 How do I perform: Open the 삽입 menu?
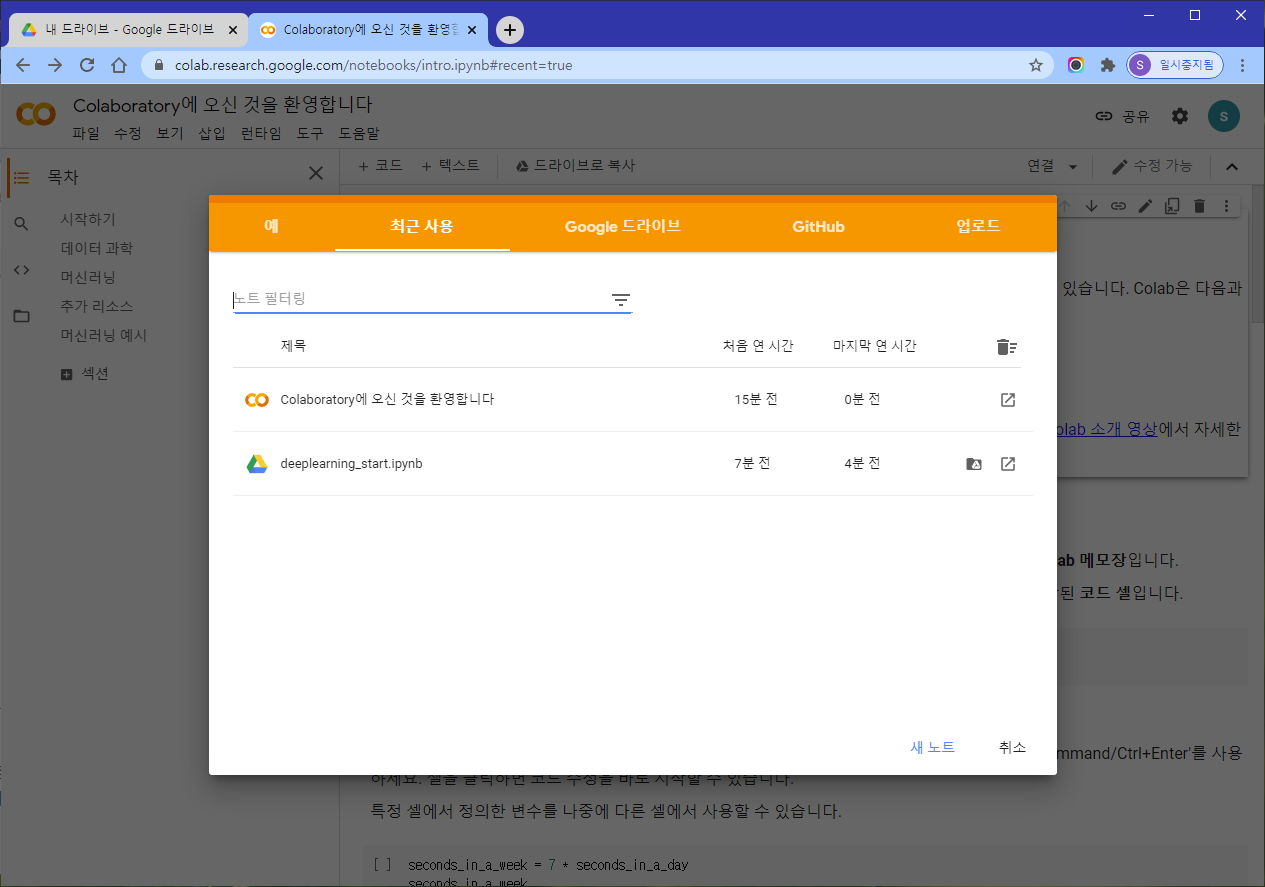tap(212, 133)
